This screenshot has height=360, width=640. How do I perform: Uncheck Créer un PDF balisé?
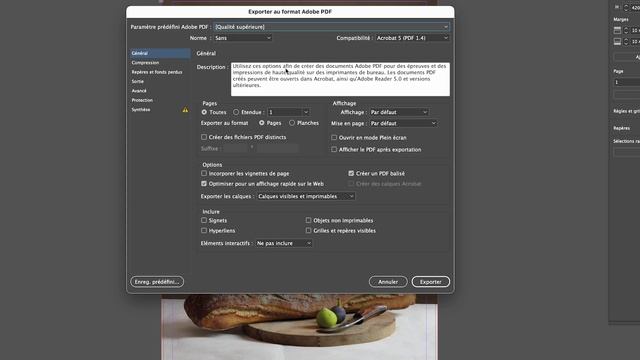[x=351, y=173]
